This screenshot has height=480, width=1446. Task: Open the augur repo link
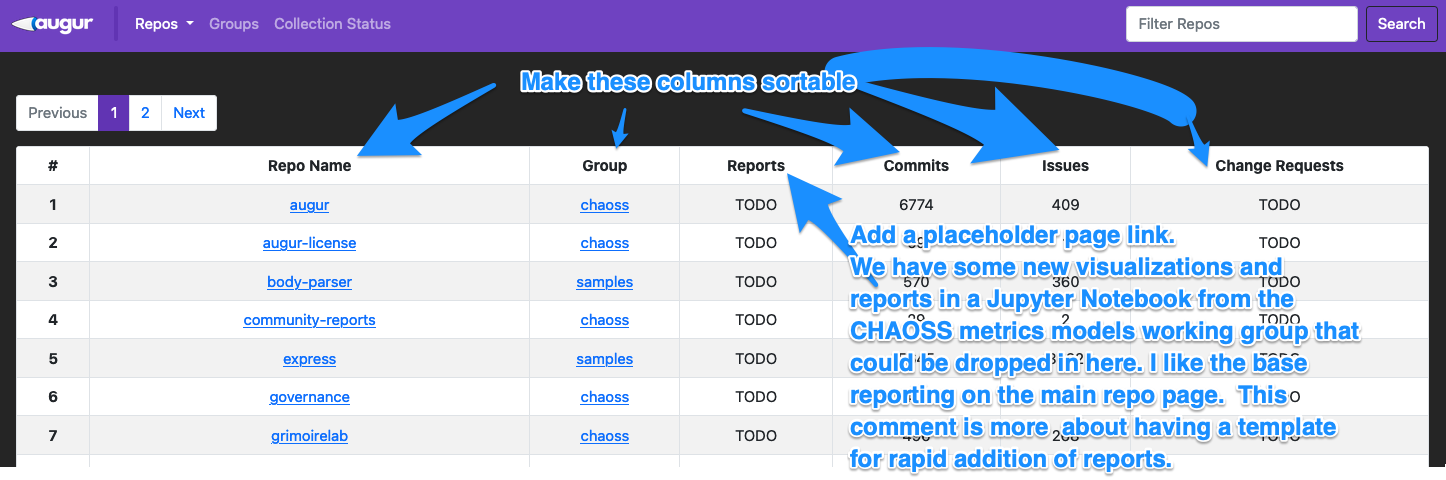click(x=309, y=205)
